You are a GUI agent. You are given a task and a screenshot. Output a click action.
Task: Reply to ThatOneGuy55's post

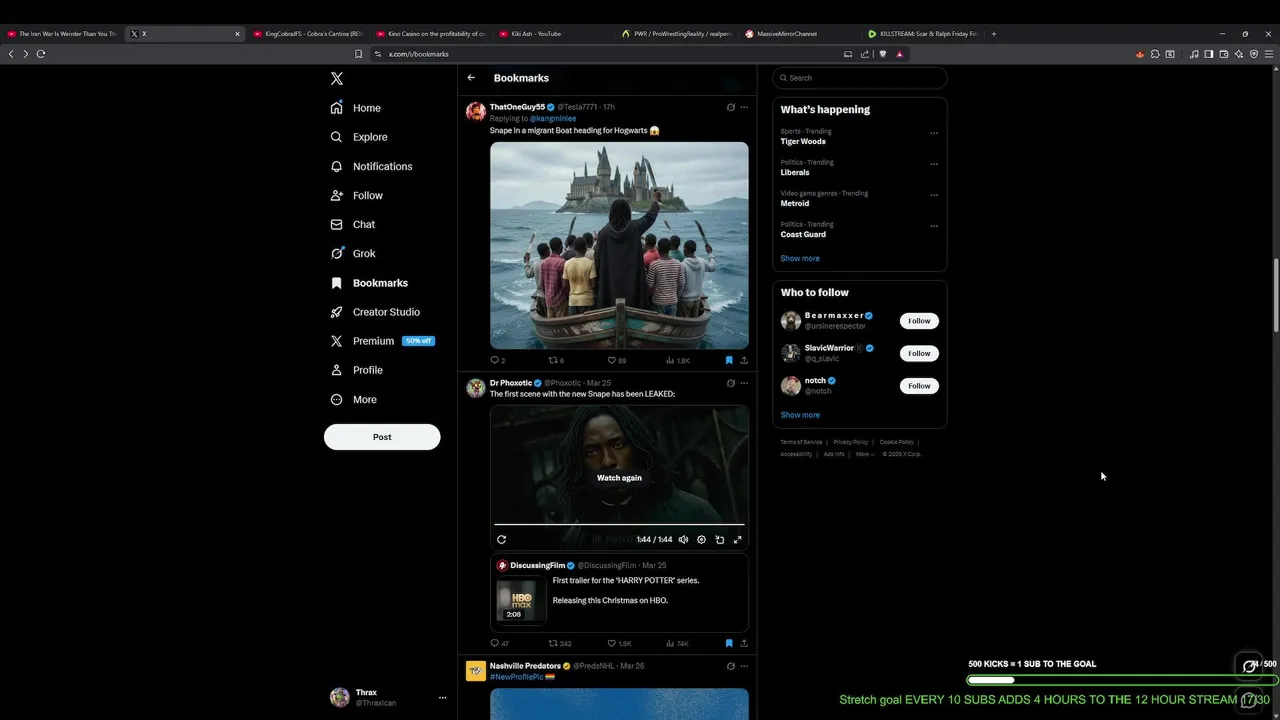coord(497,360)
